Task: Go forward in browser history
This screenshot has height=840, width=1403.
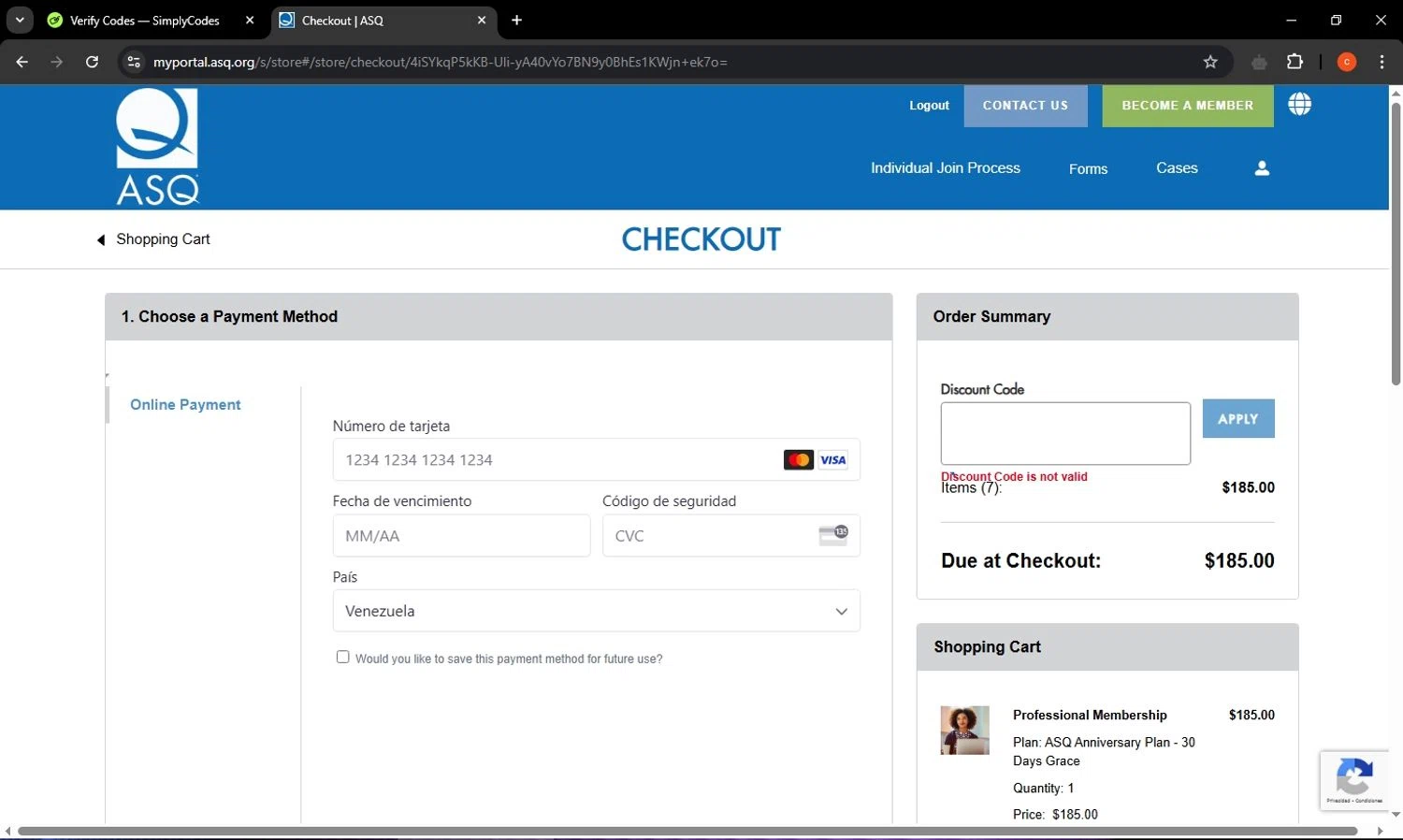Action: (x=57, y=62)
